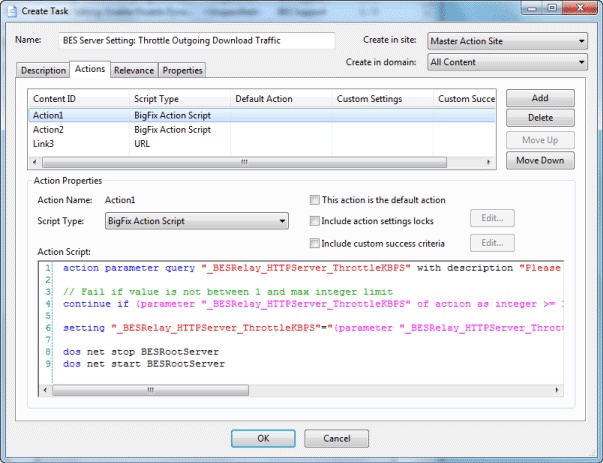Click the action script horizontal scrollbar thumb
The width and height of the screenshot is (603, 463).
pos(150,390)
